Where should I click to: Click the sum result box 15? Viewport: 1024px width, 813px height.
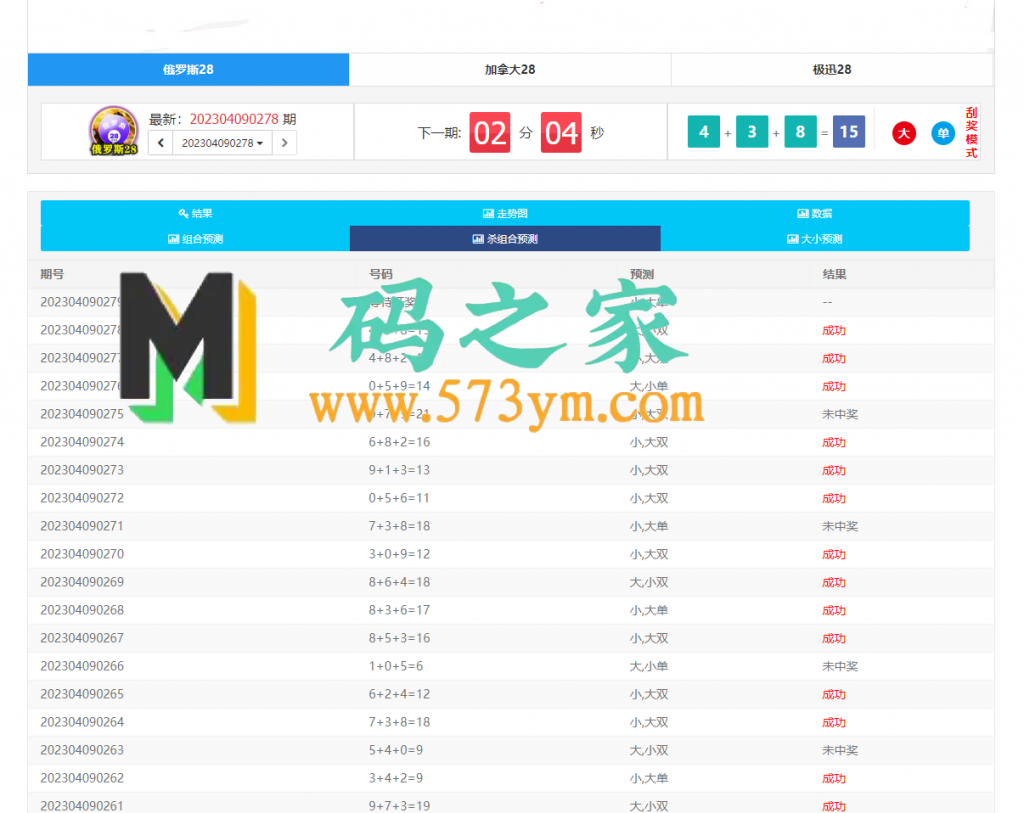(x=849, y=132)
